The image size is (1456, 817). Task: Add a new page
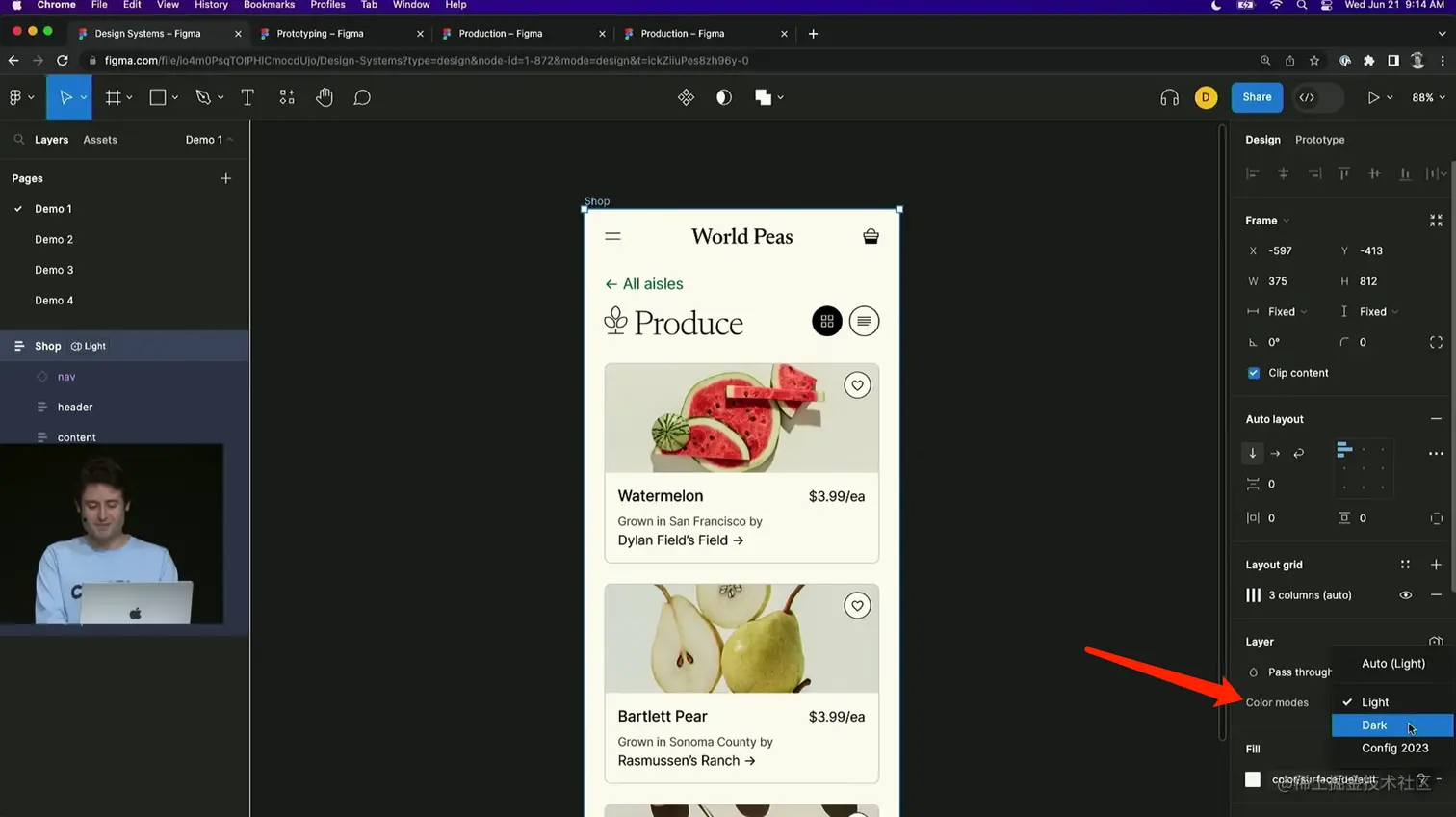tap(225, 178)
